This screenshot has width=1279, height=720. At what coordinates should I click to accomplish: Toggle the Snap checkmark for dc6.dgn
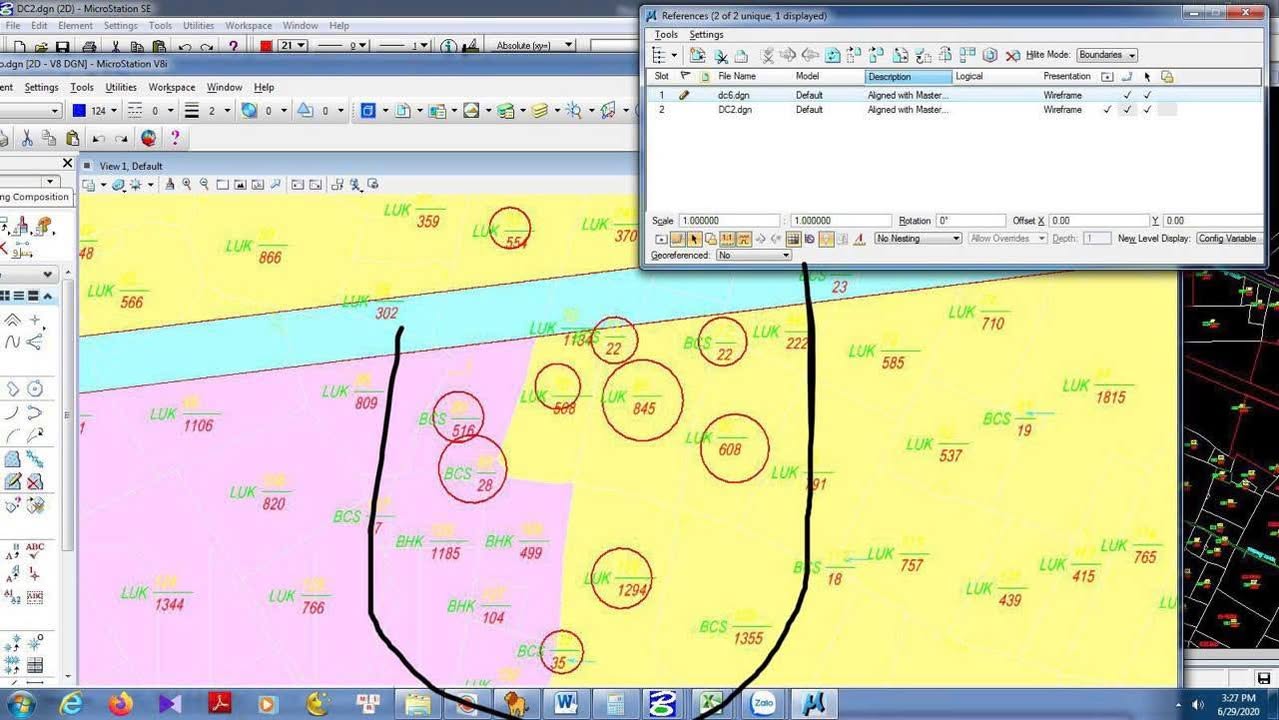(x=1127, y=95)
